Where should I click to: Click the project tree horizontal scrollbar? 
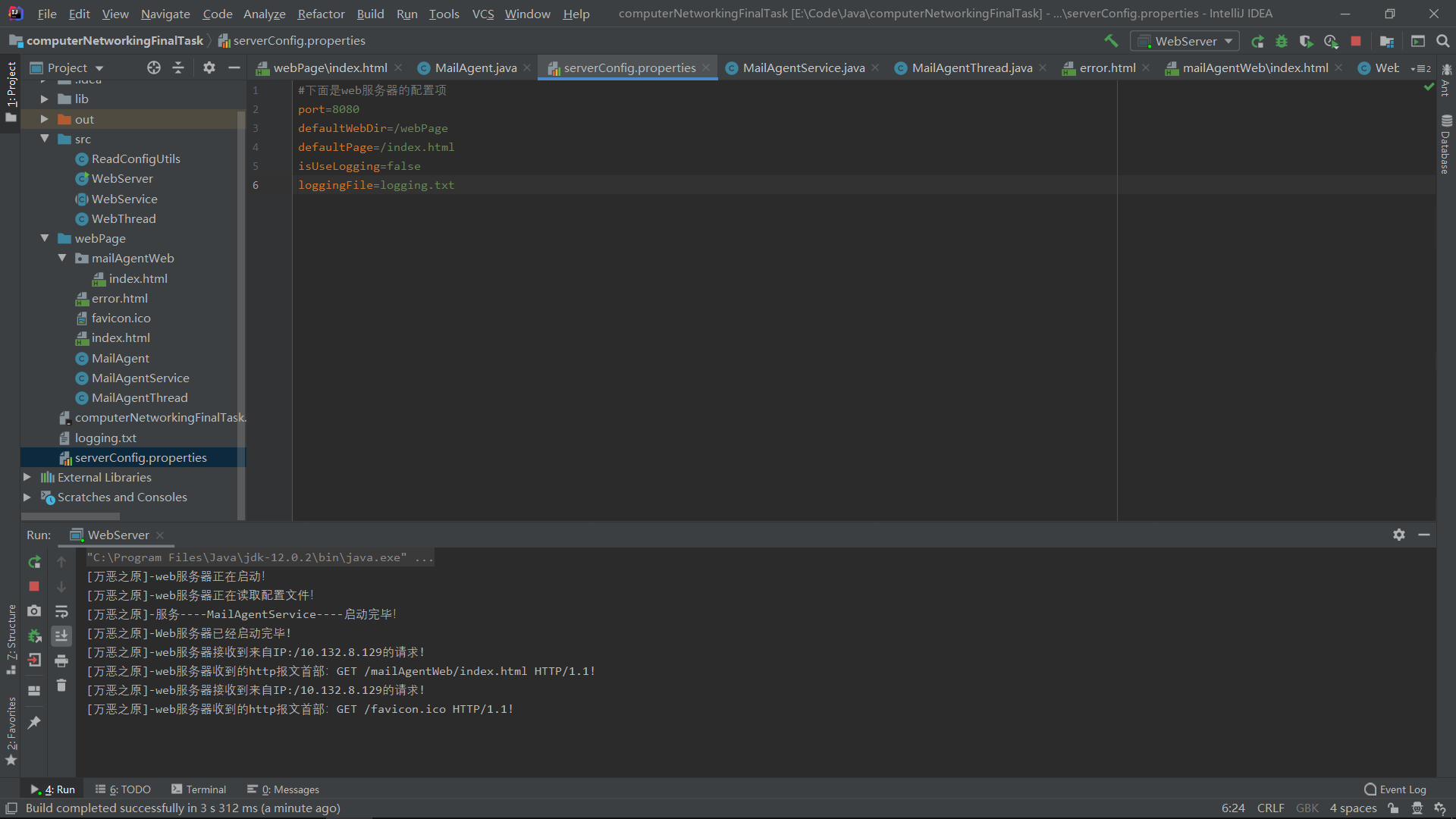coord(70,516)
